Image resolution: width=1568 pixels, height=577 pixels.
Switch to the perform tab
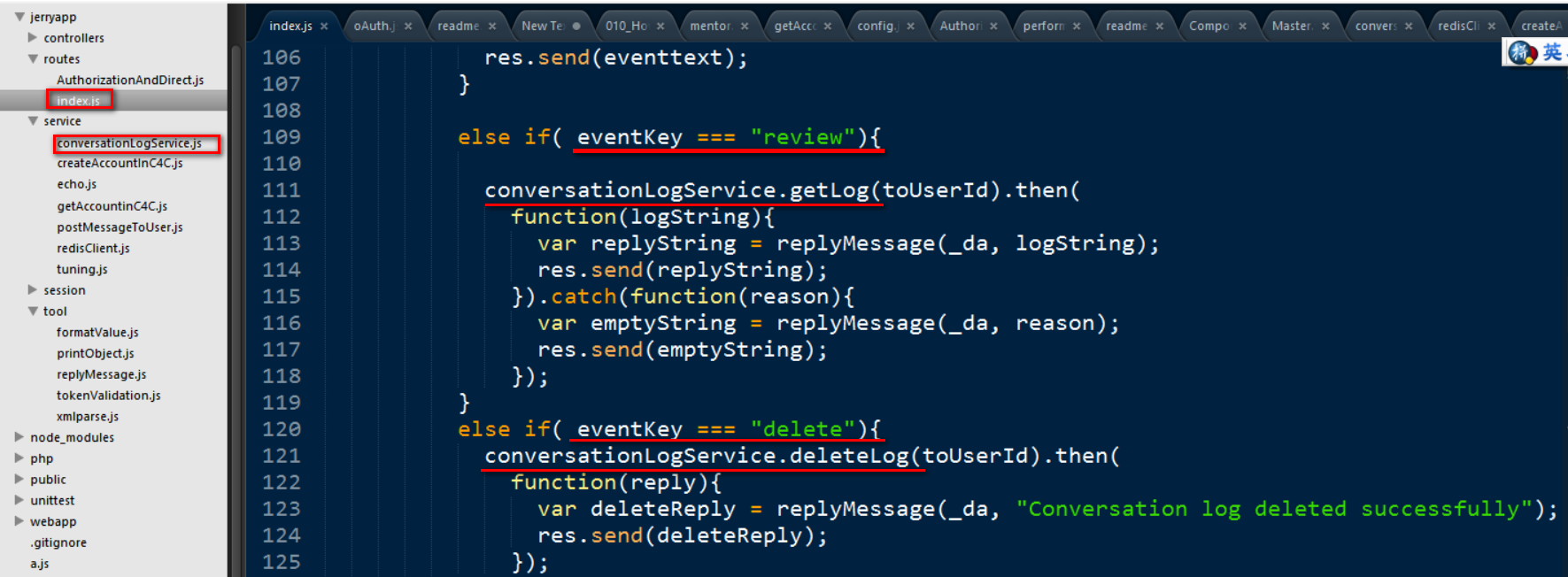1044,27
